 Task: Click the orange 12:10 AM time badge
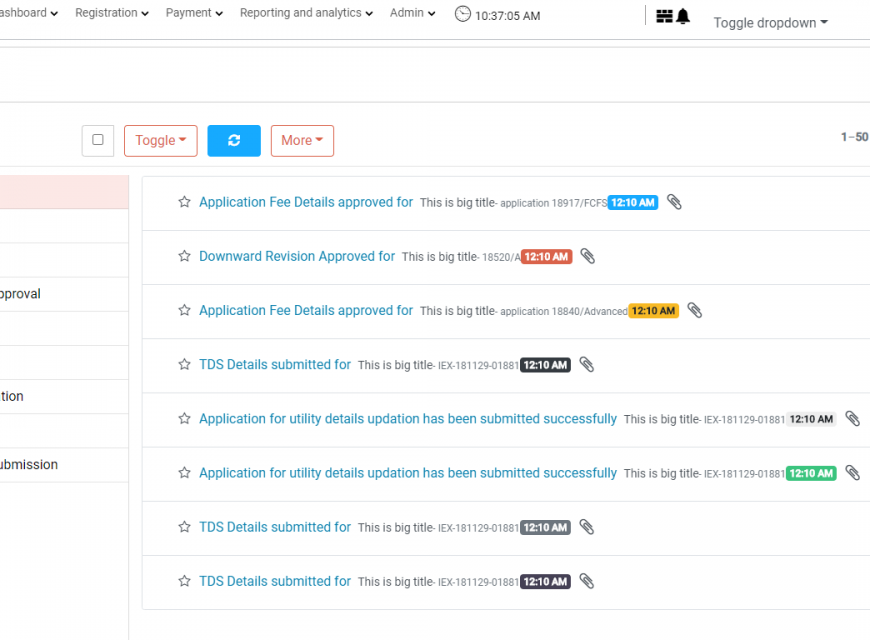[653, 311]
